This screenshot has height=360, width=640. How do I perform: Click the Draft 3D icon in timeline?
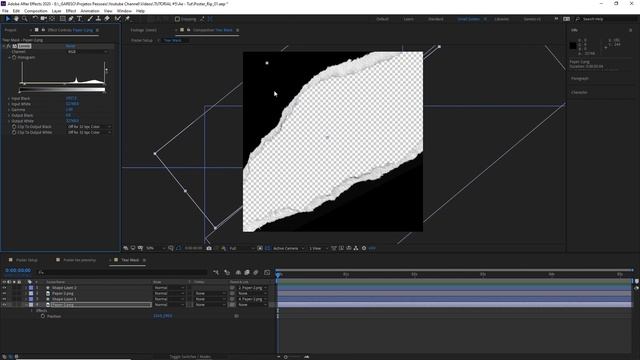pyautogui.click(x=227, y=272)
